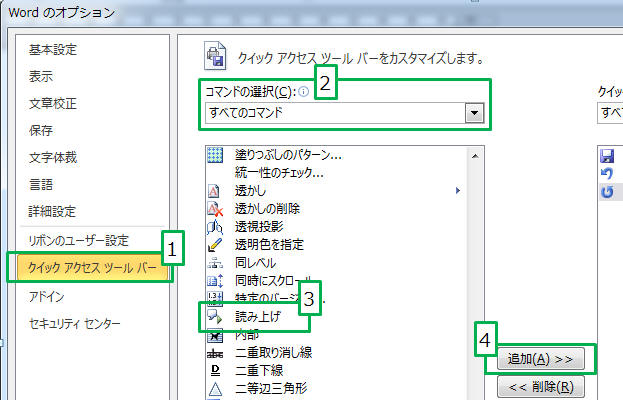Click the << 削除(R) button
The image size is (623, 400).
(540, 386)
